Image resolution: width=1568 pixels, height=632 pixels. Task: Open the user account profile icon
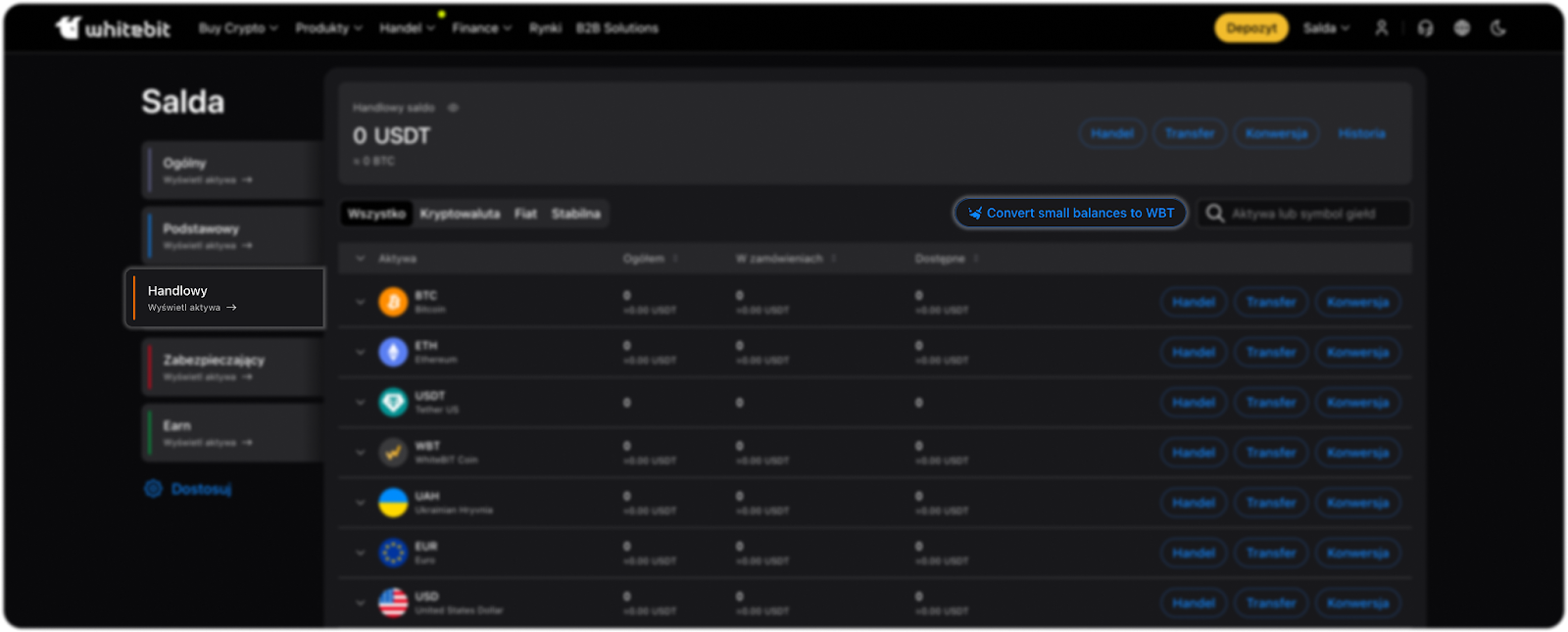tap(1382, 28)
